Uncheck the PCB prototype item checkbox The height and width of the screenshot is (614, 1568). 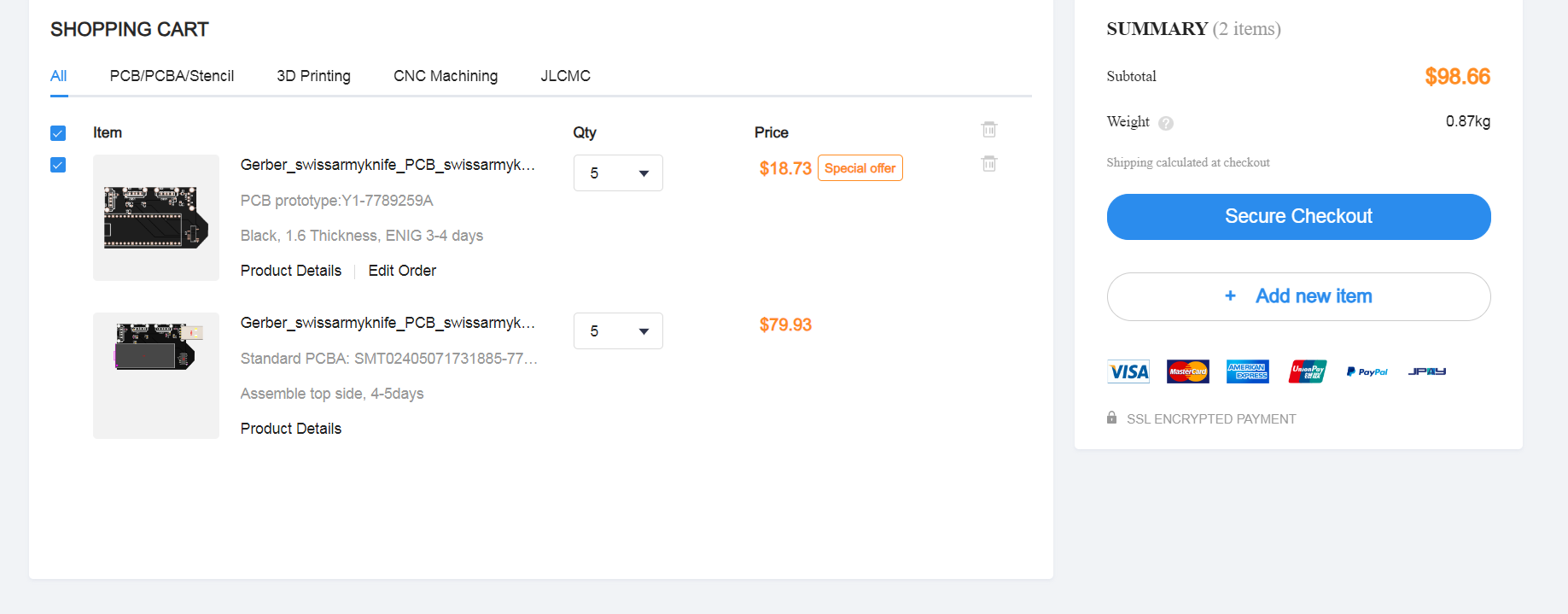click(58, 165)
